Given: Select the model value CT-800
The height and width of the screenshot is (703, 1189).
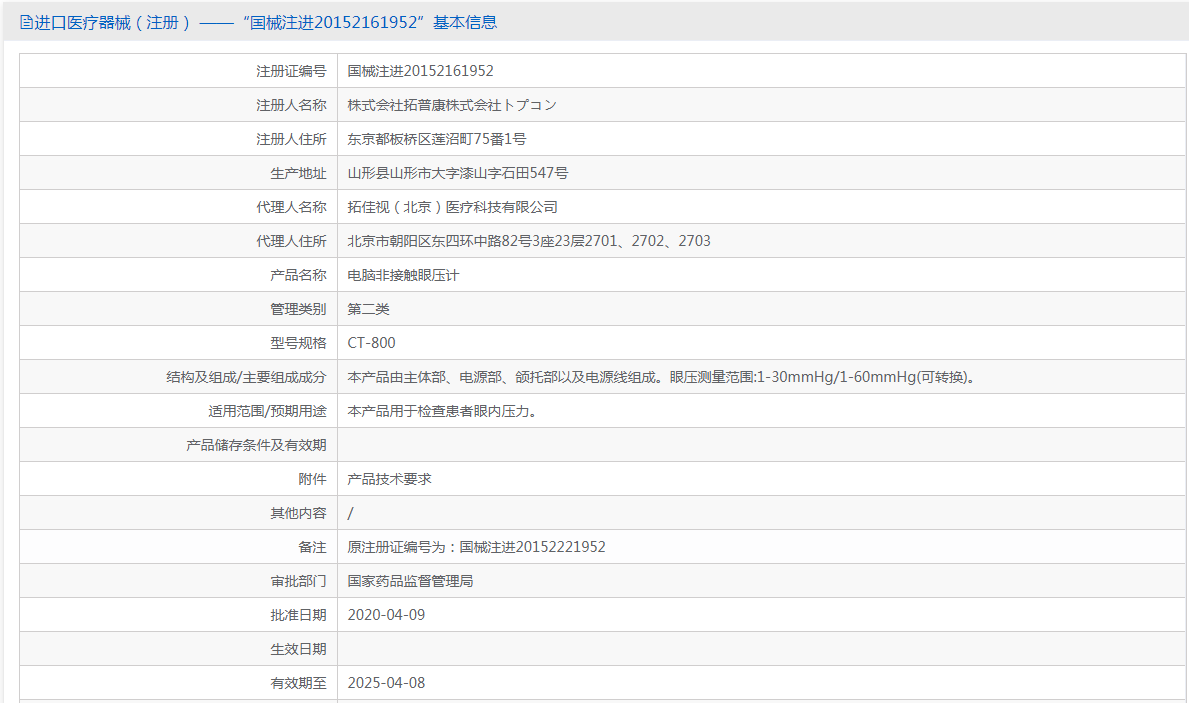Looking at the screenshot, I should pos(372,343).
